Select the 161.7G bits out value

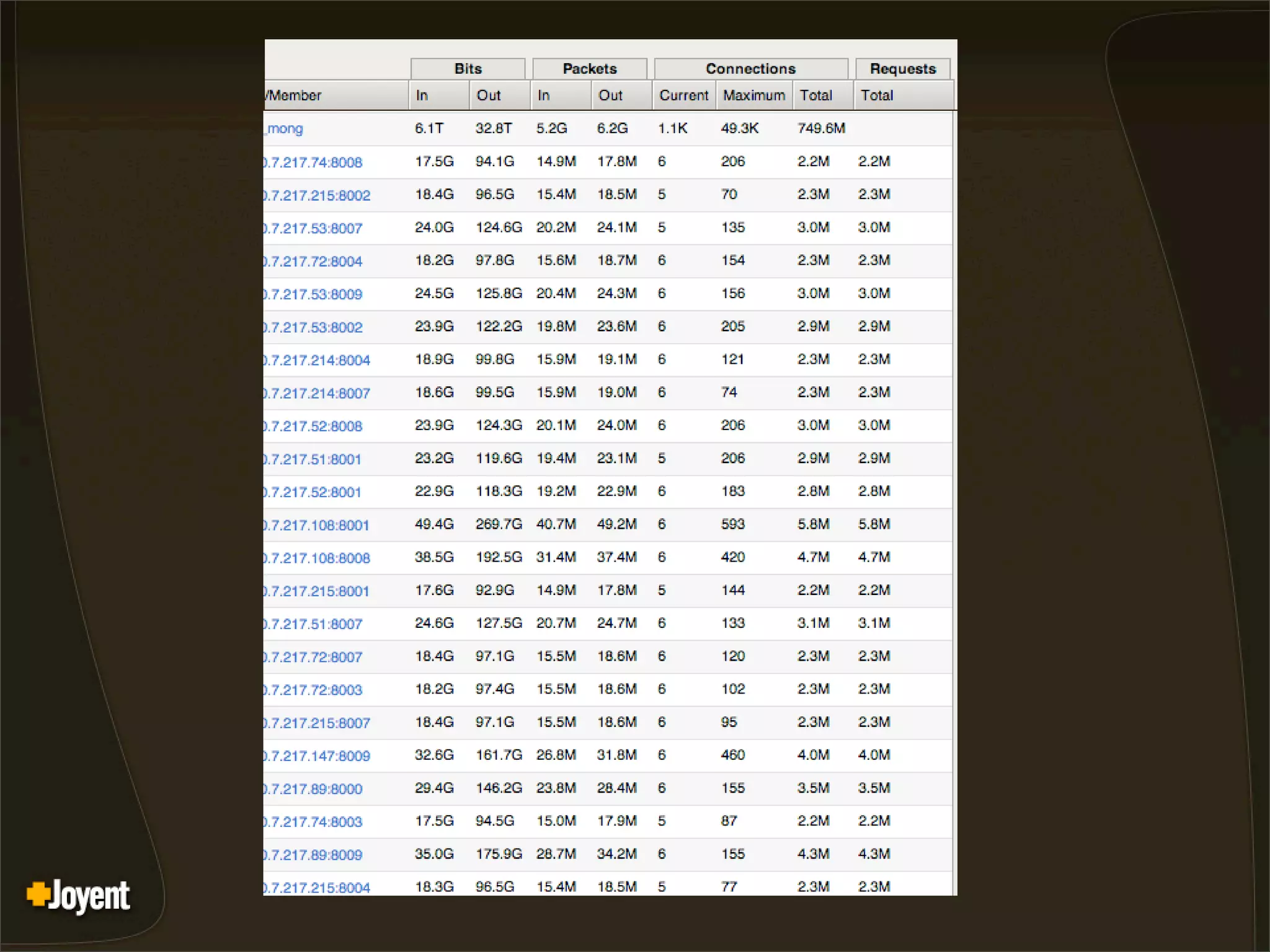499,755
